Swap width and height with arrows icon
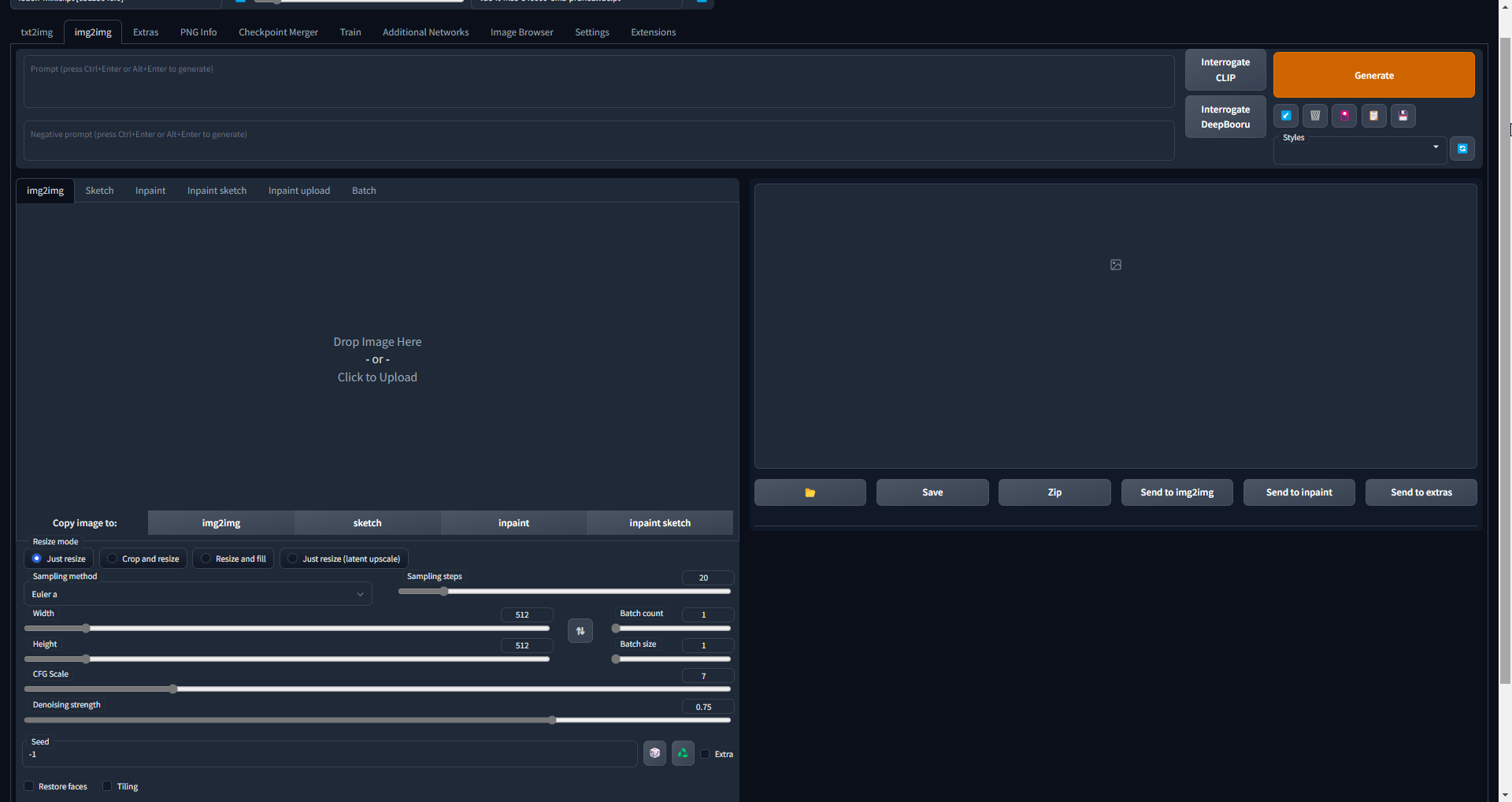Image resolution: width=1512 pixels, height=802 pixels. [x=580, y=630]
